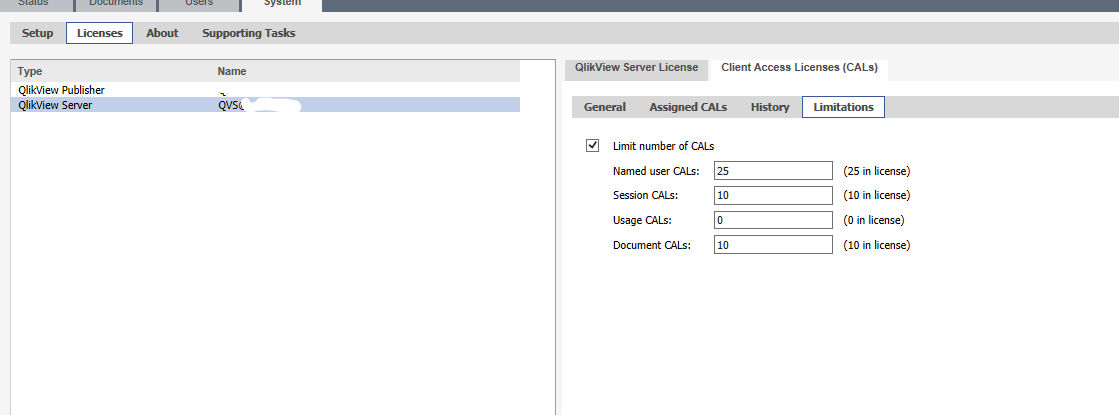The width and height of the screenshot is (1119, 415).
Task: Click the '(25 in license)' text
Action: tap(876, 171)
